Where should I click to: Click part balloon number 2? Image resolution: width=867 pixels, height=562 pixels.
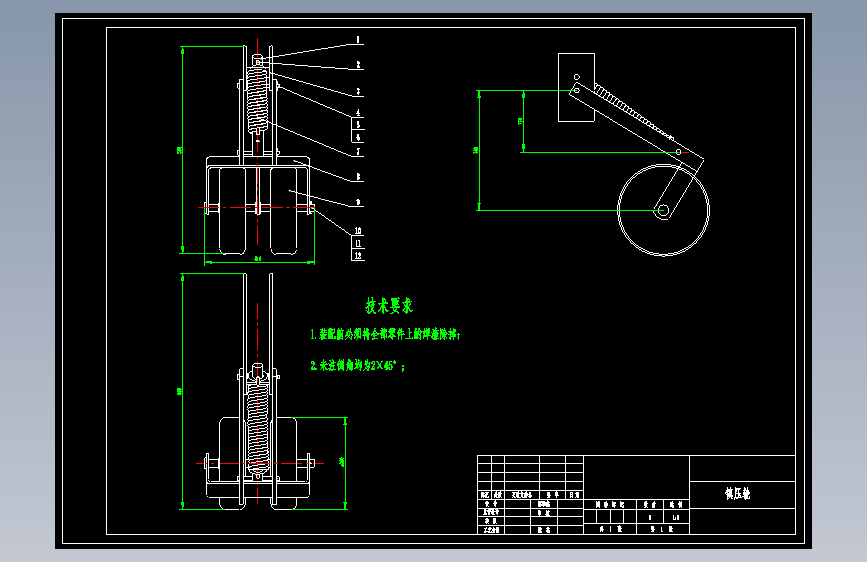(x=358, y=65)
